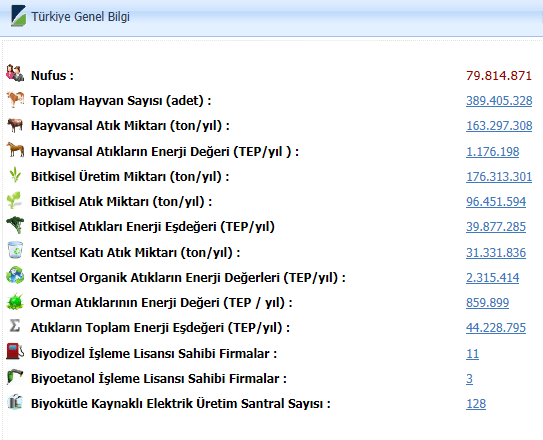Click the Hayvansal Atıkların Enerji Değeri label
This screenshot has height=440, width=543.
pyautogui.click(x=165, y=152)
